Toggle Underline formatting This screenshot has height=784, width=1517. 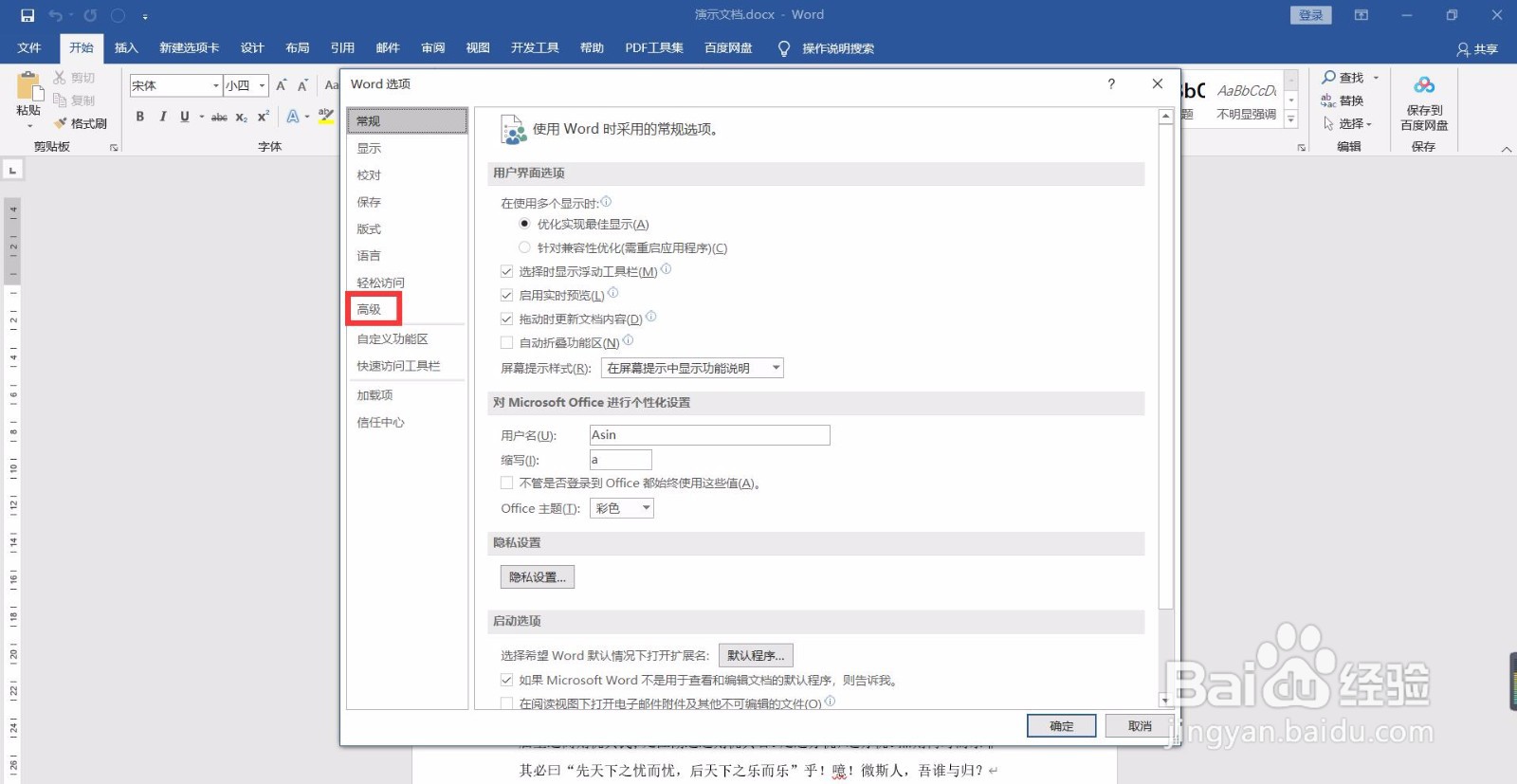185,117
